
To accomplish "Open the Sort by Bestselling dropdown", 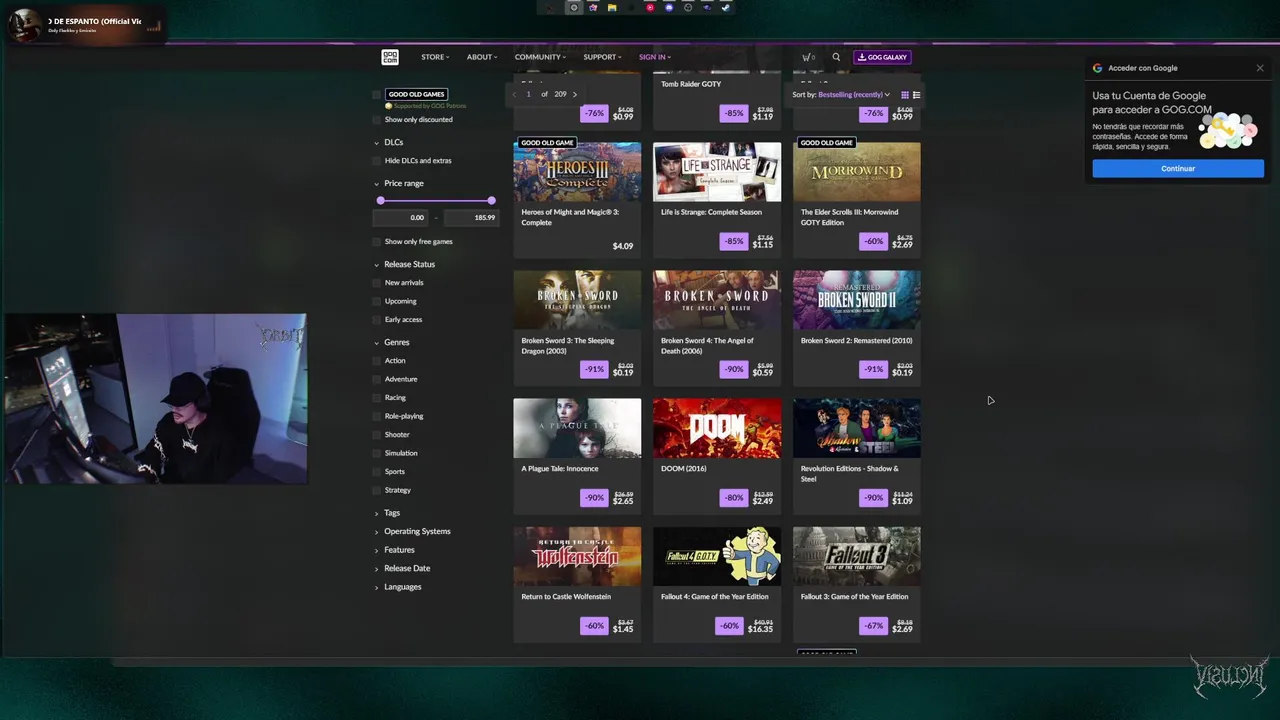I will pos(841,95).
